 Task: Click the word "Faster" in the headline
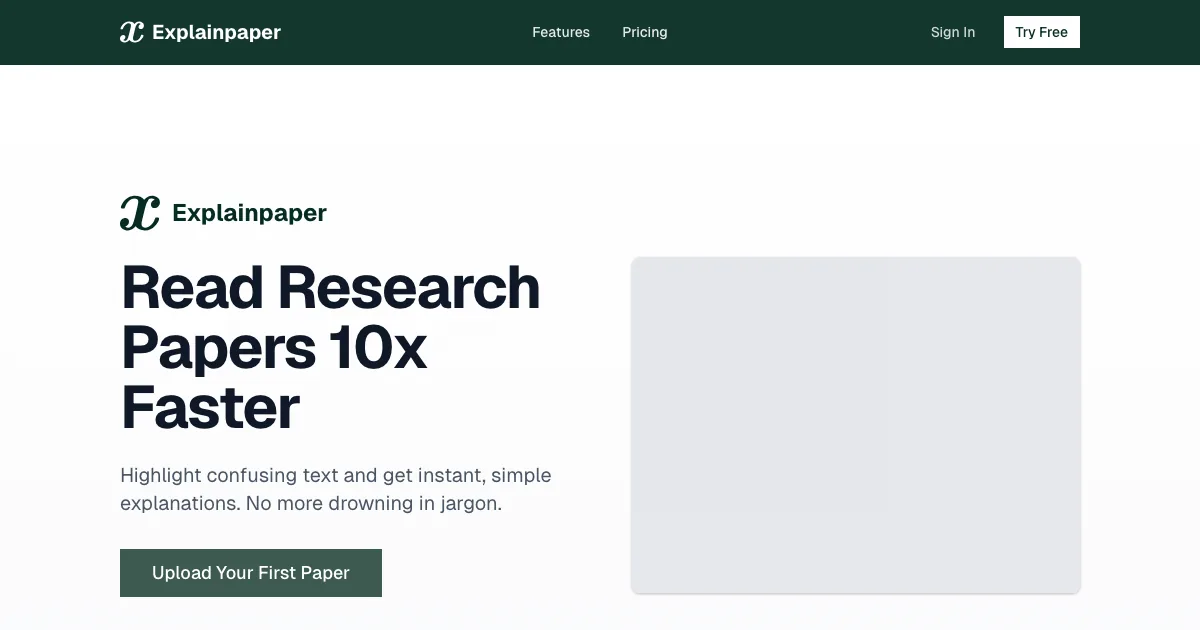click(210, 408)
